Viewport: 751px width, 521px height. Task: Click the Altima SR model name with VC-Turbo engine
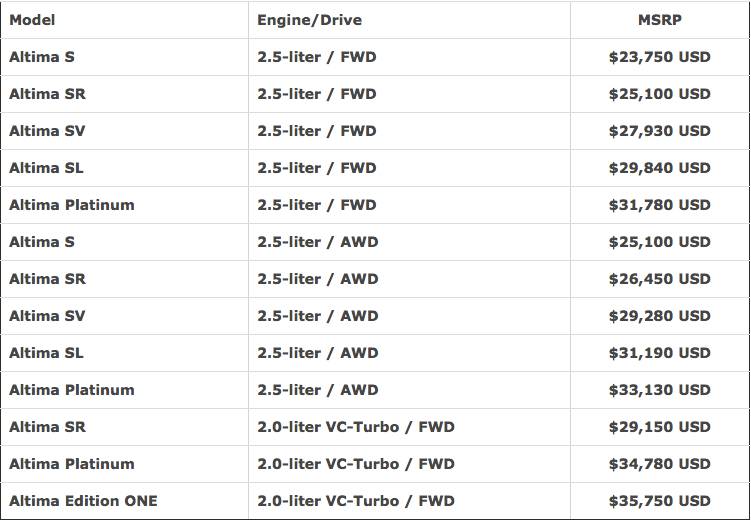pos(47,427)
